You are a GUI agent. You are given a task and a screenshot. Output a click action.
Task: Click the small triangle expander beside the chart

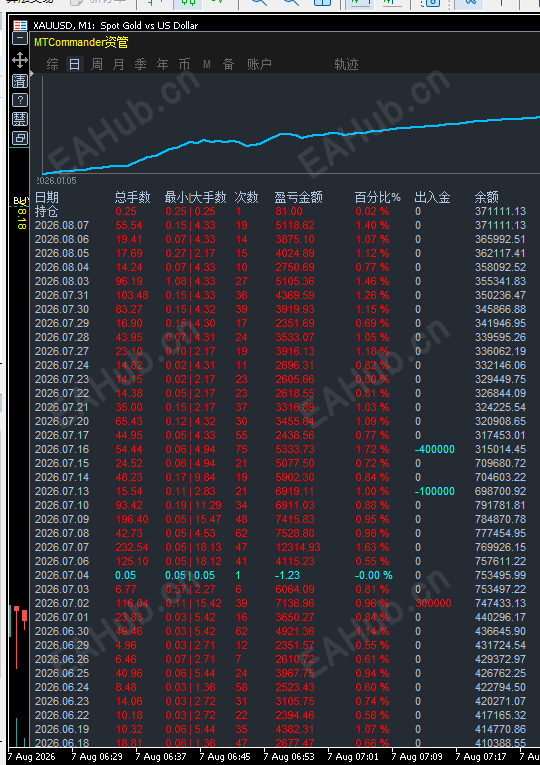pyautogui.click(x=32, y=73)
